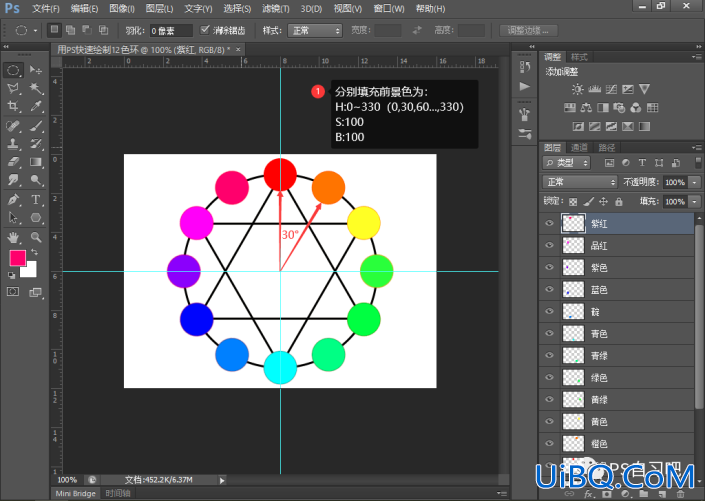Hide the 品红 layer

(x=549, y=245)
